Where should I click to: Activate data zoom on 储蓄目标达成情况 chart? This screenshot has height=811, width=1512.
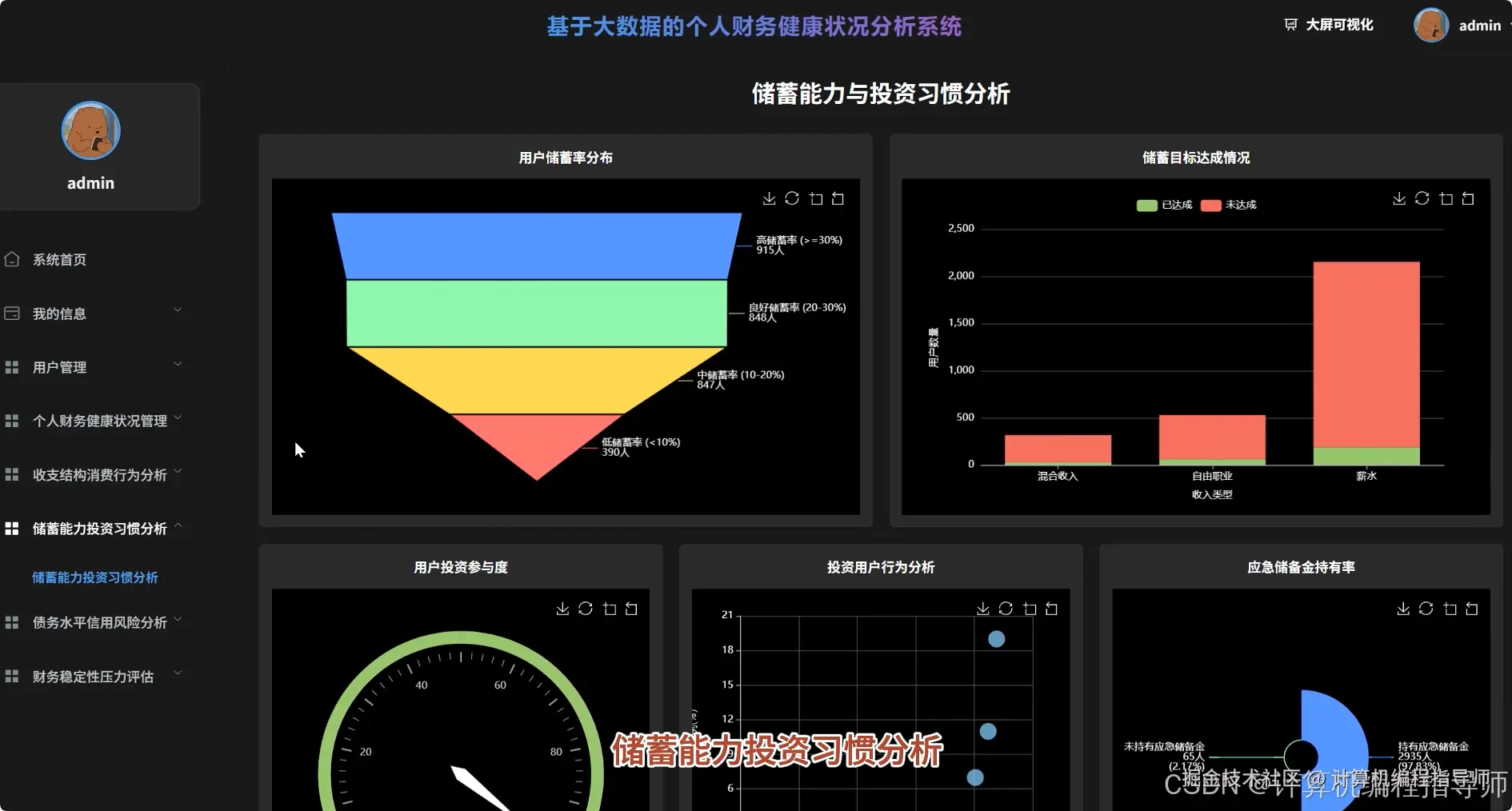click(1446, 198)
